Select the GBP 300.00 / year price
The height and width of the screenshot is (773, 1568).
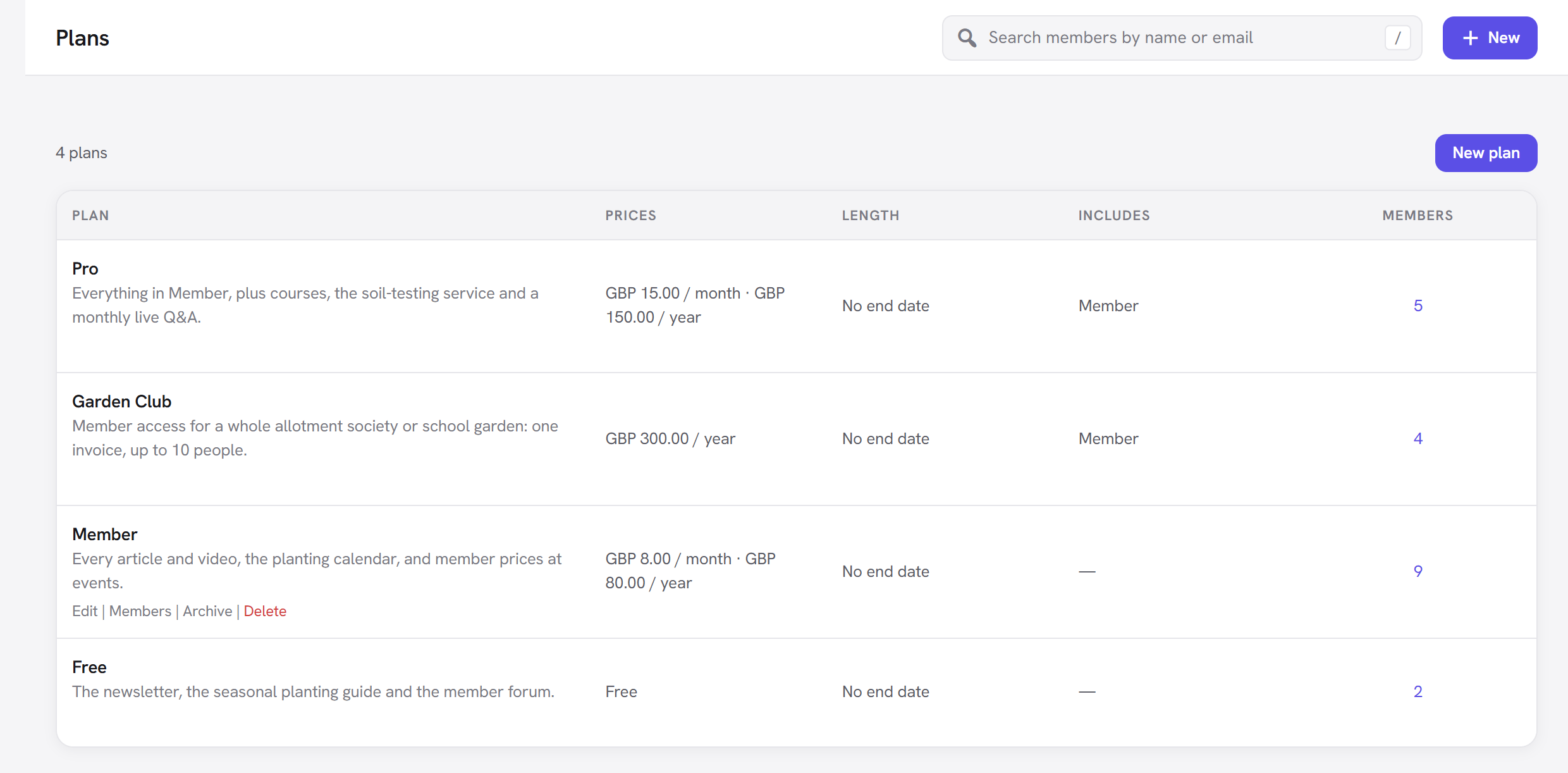[670, 439]
